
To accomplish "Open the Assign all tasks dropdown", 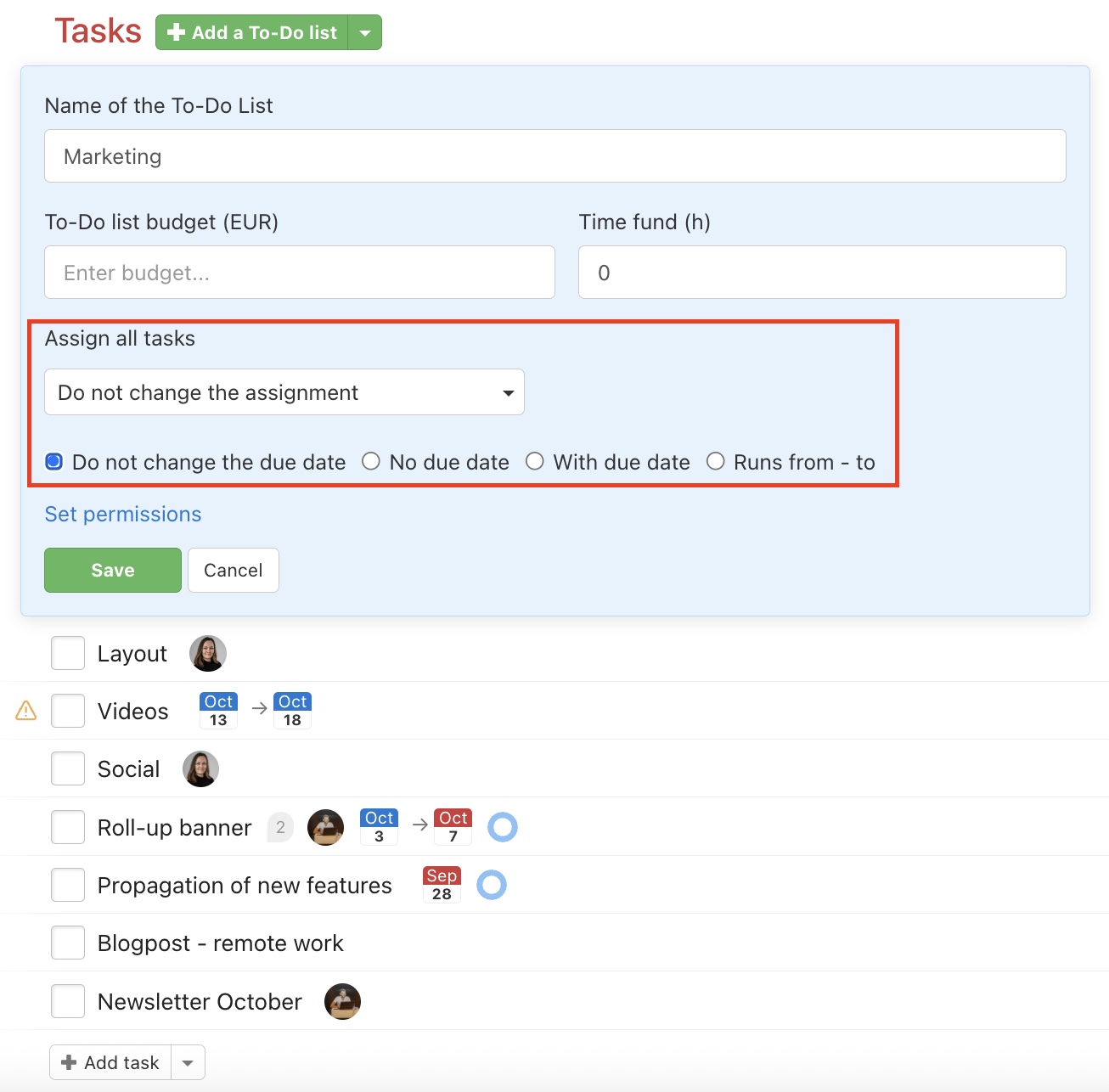I will click(284, 392).
